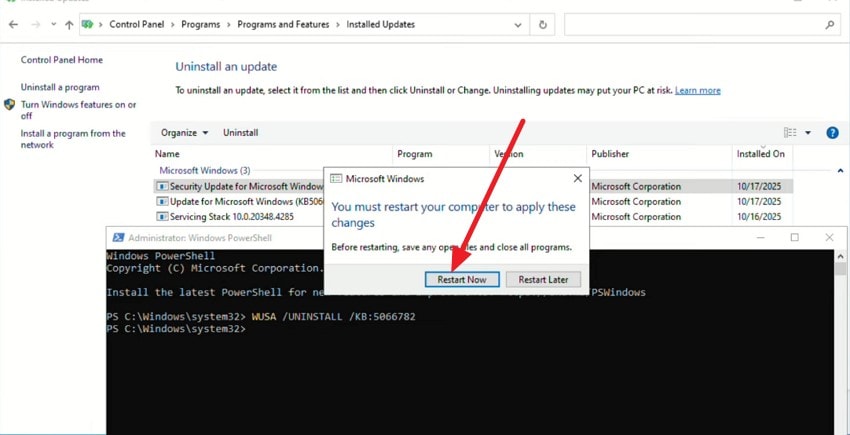This screenshot has height=435, width=850.
Task: Click the Restart Later button
Action: point(543,280)
